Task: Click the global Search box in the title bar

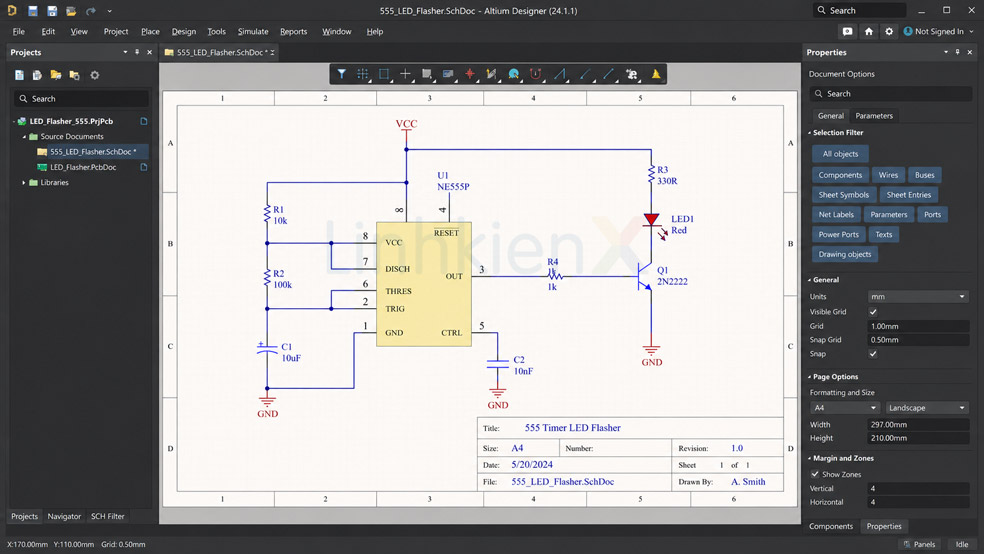Action: point(859,11)
